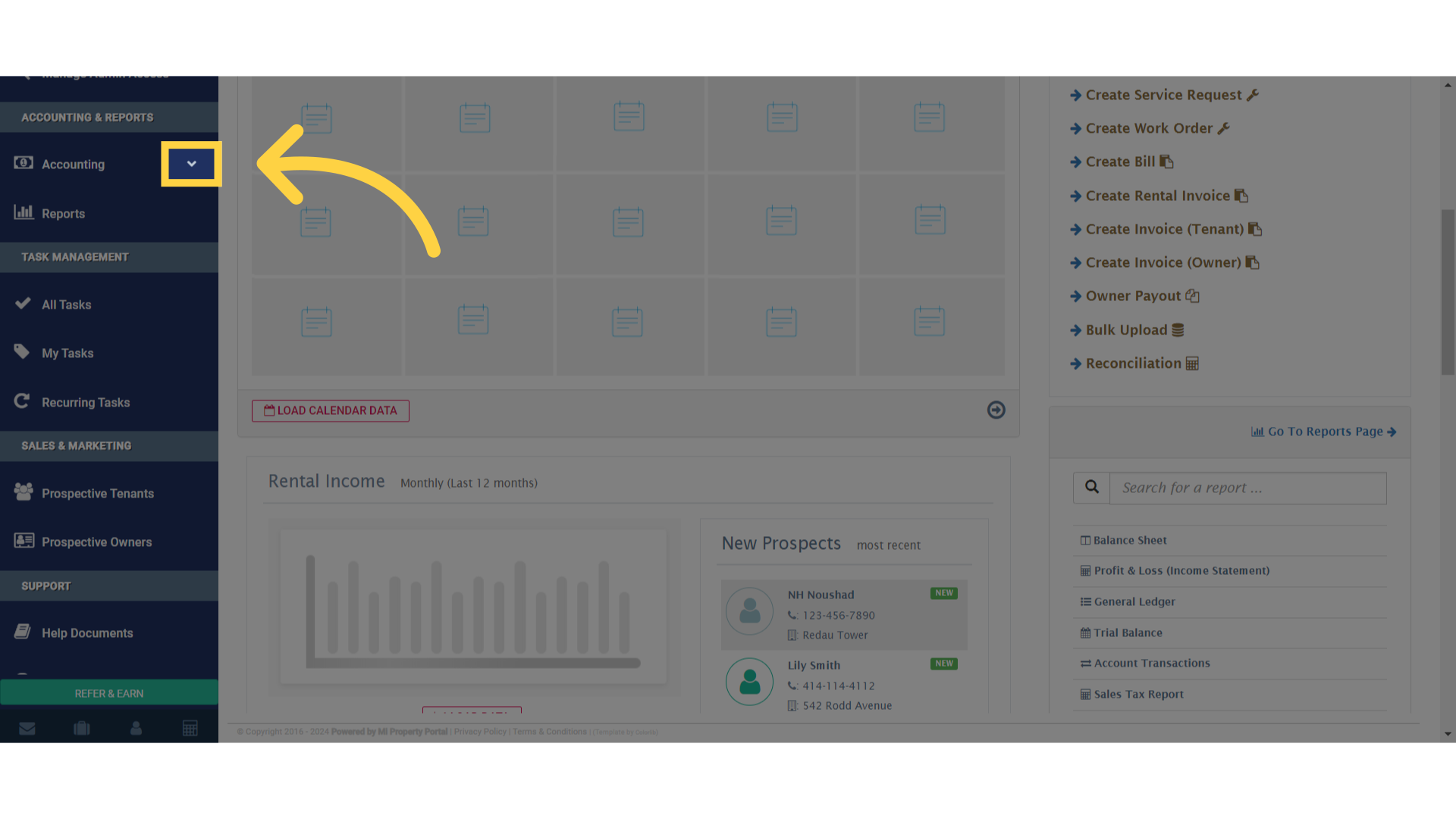
Task: Open the search magnifier in the reports panel
Action: [1091, 486]
